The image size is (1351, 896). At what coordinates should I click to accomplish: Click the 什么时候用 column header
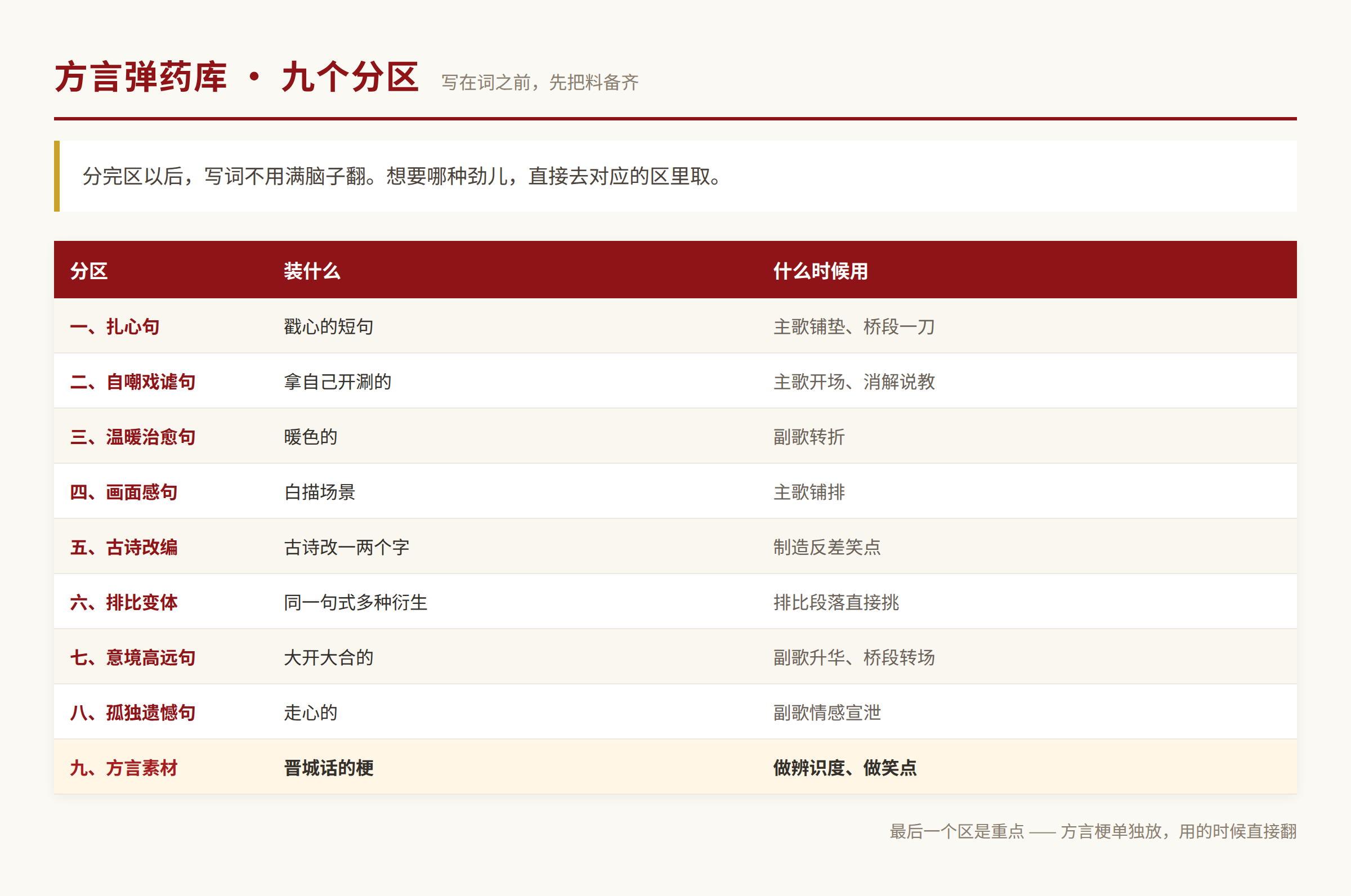821,271
